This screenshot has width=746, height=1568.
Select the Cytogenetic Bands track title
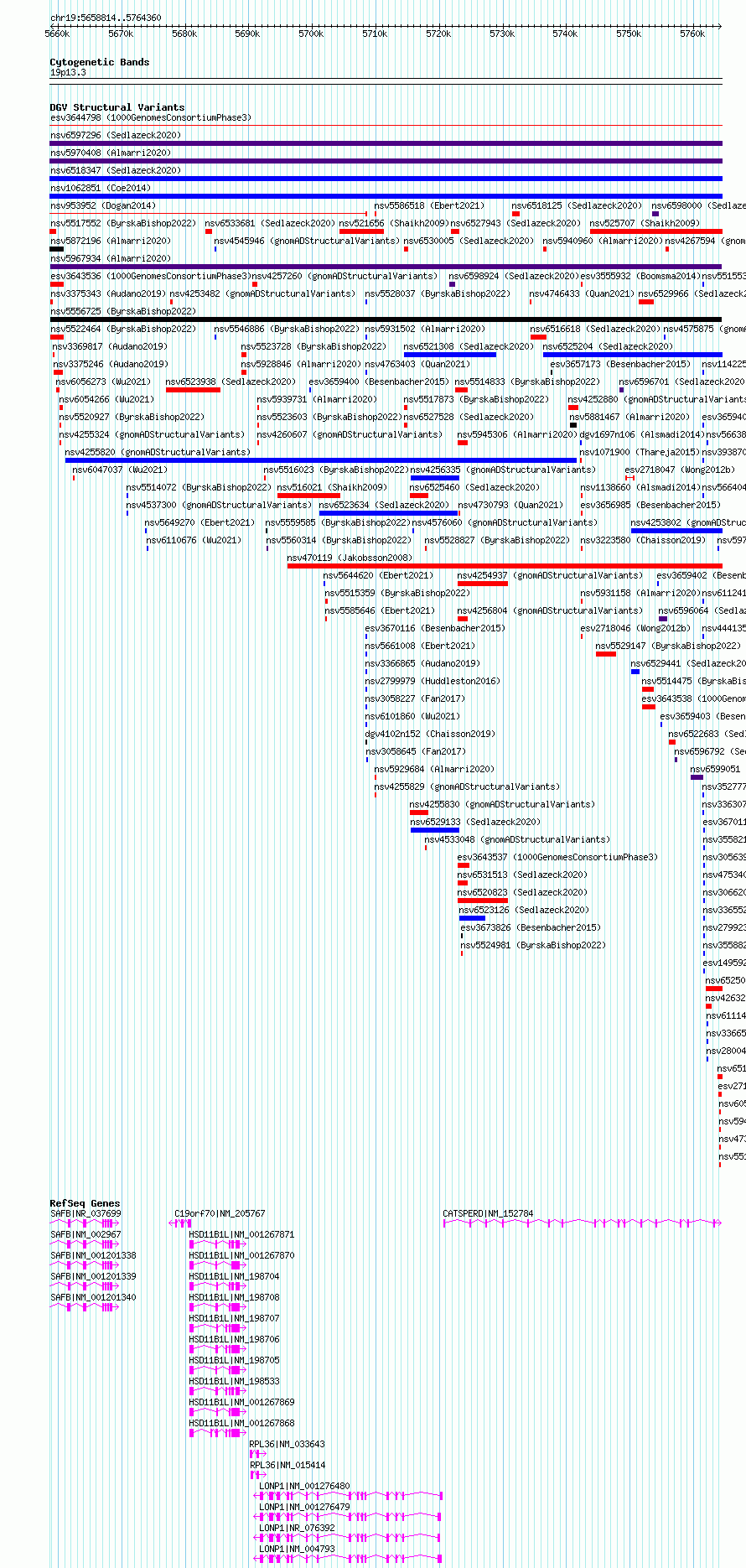[100, 62]
